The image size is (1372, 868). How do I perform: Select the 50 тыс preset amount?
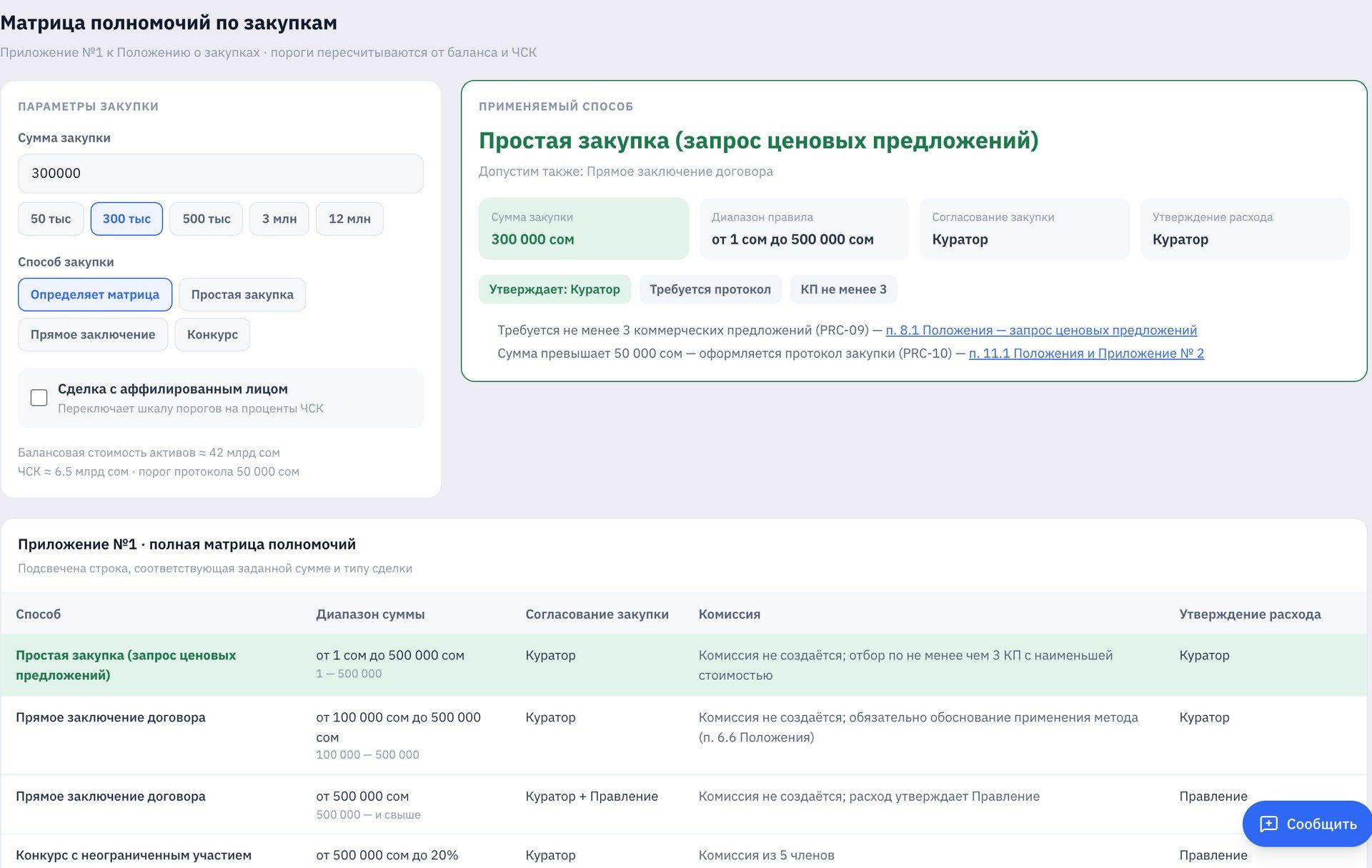tap(51, 219)
